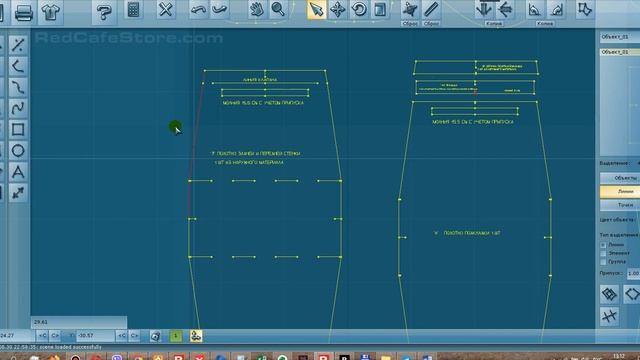Click the first angle copy tool
The width and height of the screenshot is (640, 360).
pyautogui.click(x=534, y=9)
